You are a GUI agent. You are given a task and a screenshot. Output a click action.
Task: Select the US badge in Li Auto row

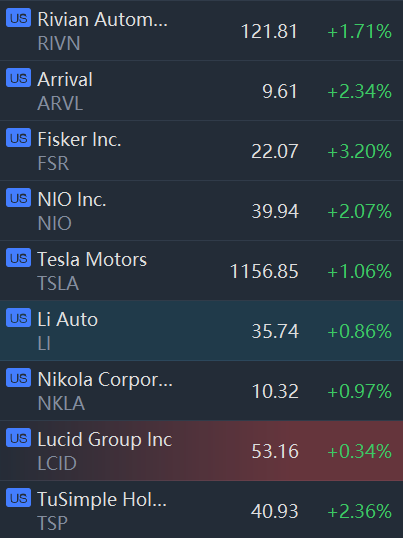(x=19, y=318)
